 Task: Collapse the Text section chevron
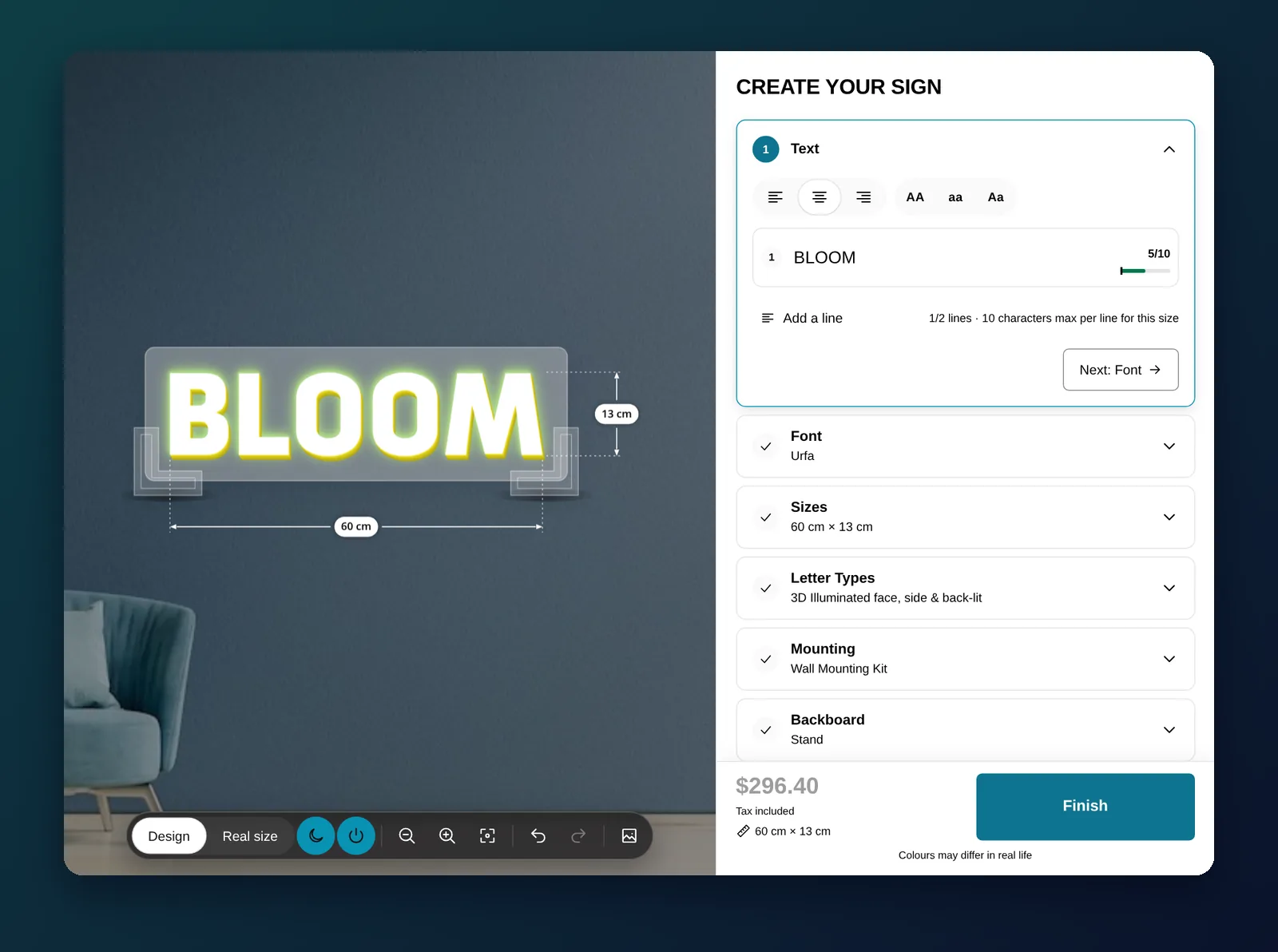(1169, 149)
